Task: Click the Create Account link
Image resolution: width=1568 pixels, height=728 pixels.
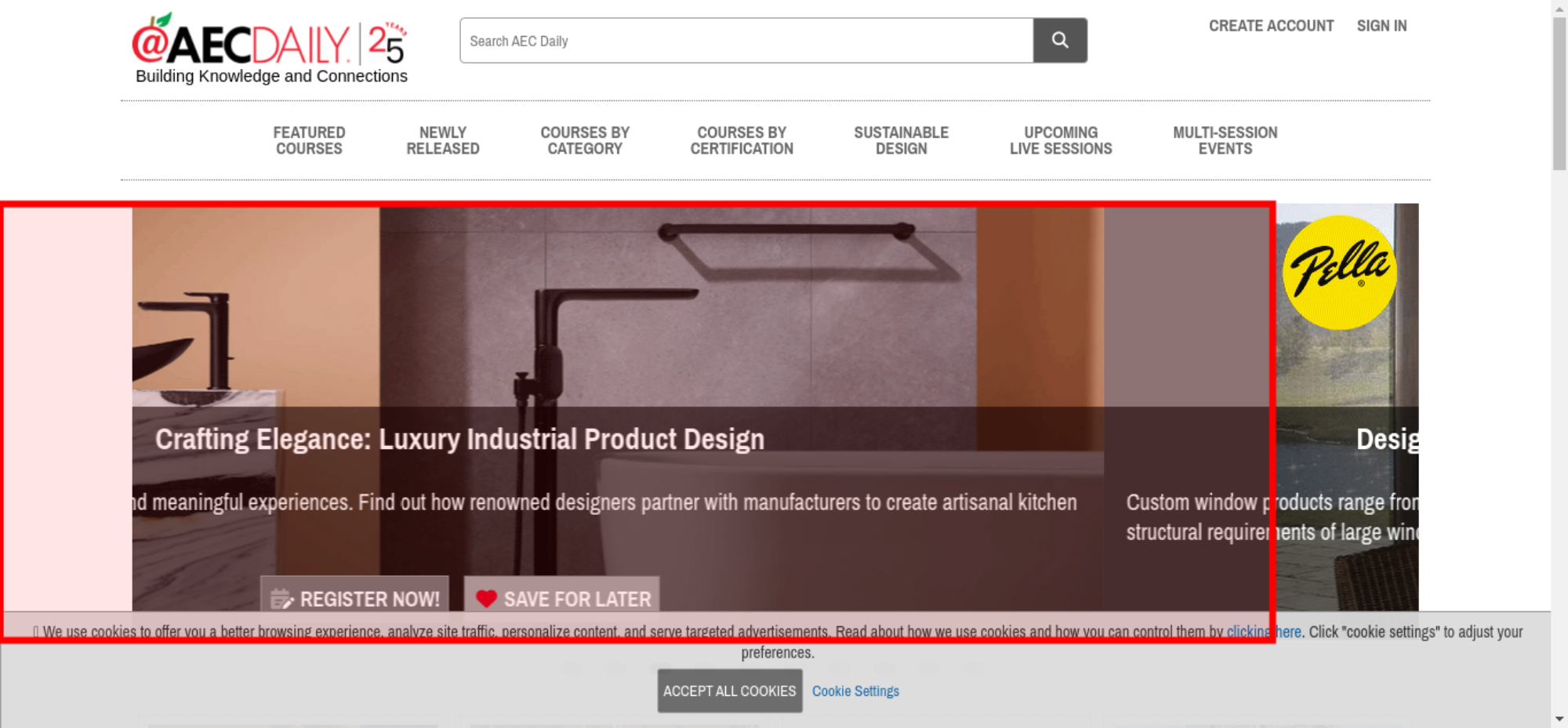Action: tap(1271, 26)
